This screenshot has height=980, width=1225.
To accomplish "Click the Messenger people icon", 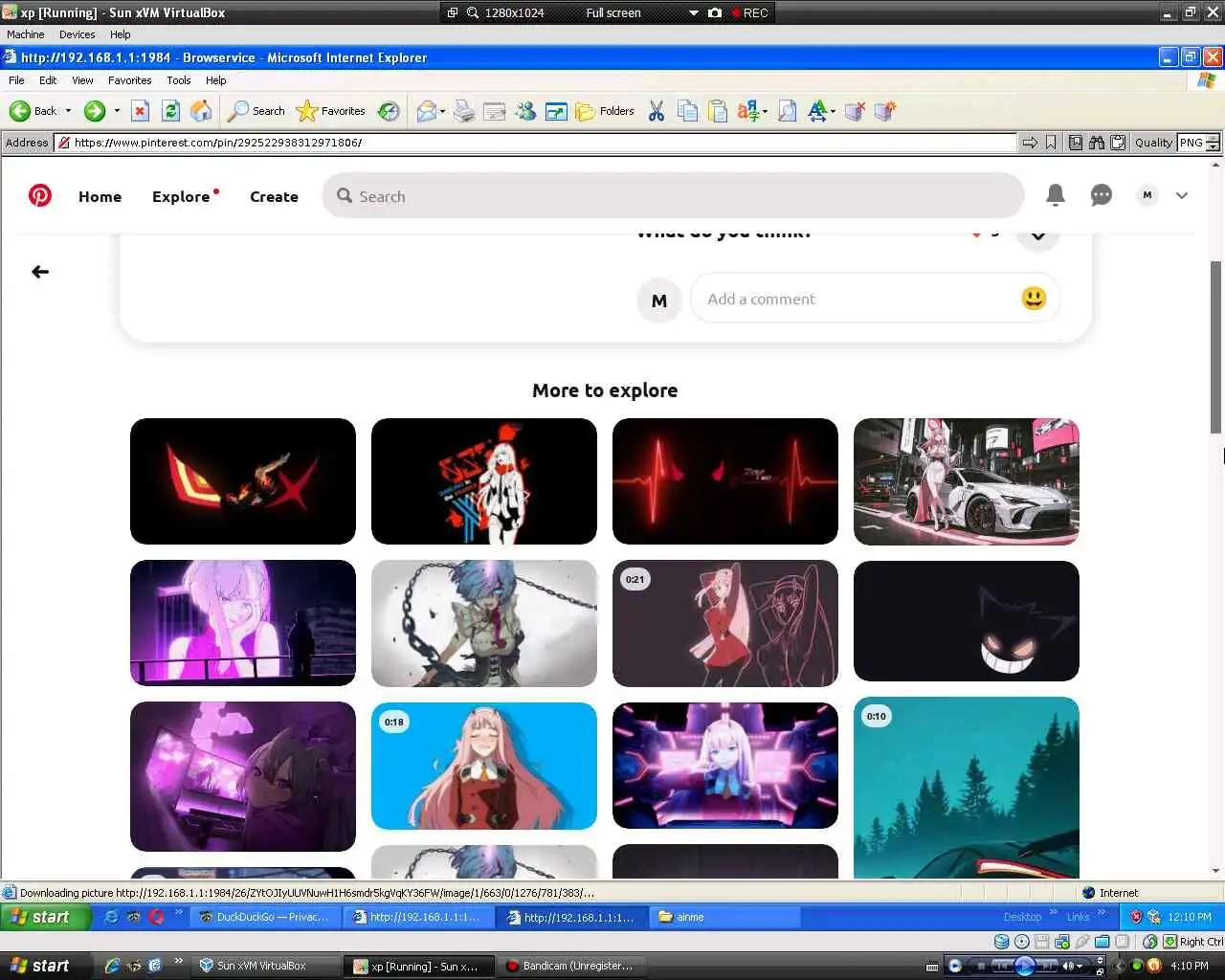I will point(525,111).
